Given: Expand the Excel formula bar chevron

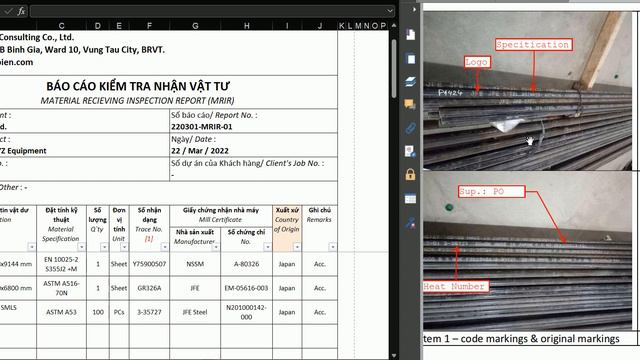Looking at the screenshot, I should click(x=390, y=11).
